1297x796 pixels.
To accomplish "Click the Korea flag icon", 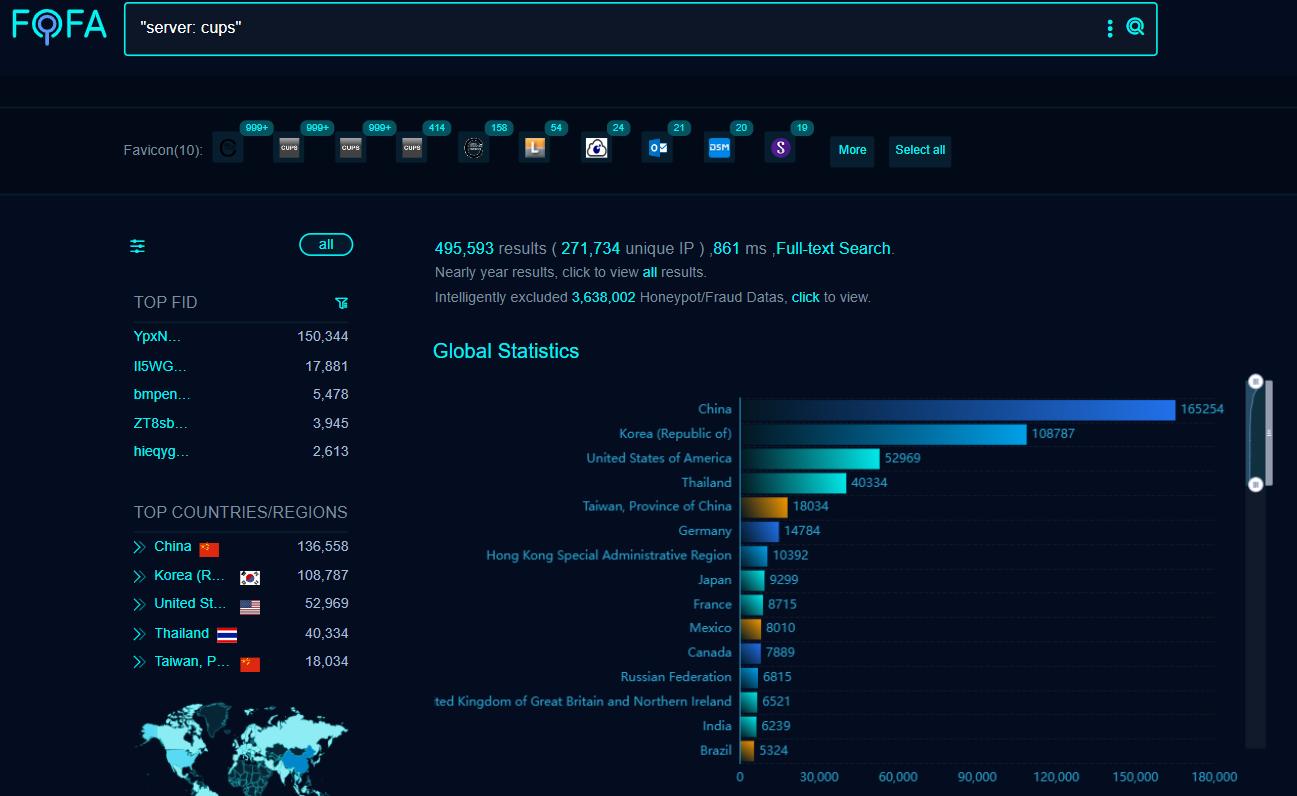I will point(250,577).
